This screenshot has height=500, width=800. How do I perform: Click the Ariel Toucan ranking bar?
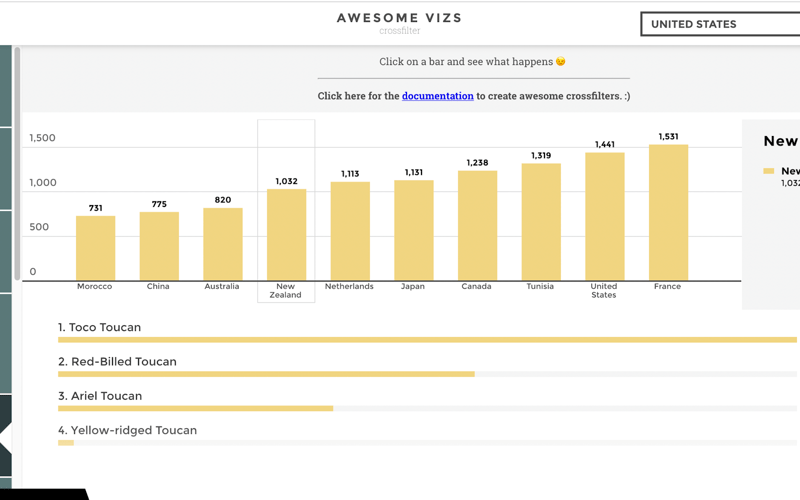pos(195,408)
